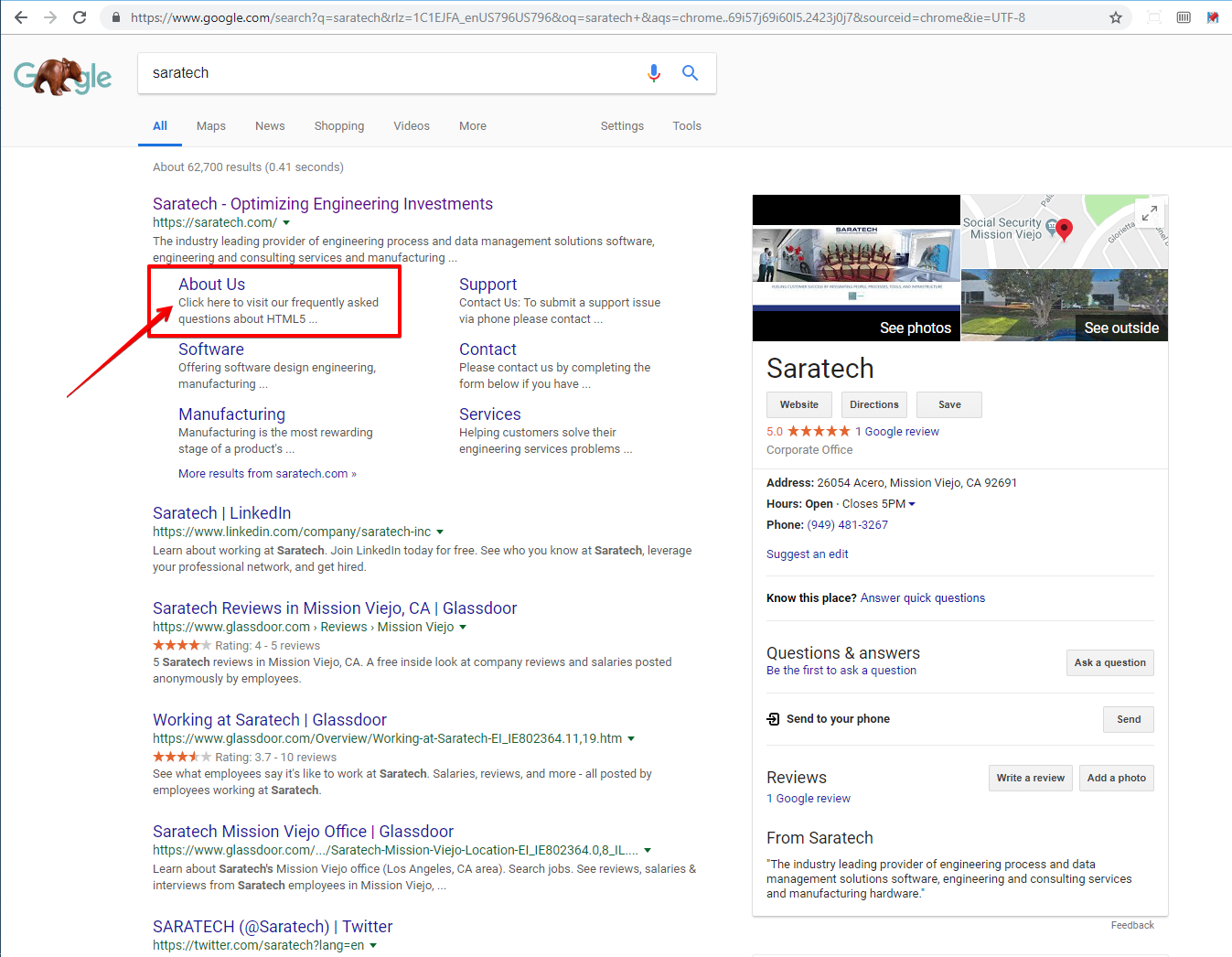
Task: Go back with the browser back arrow
Action: 20,17
